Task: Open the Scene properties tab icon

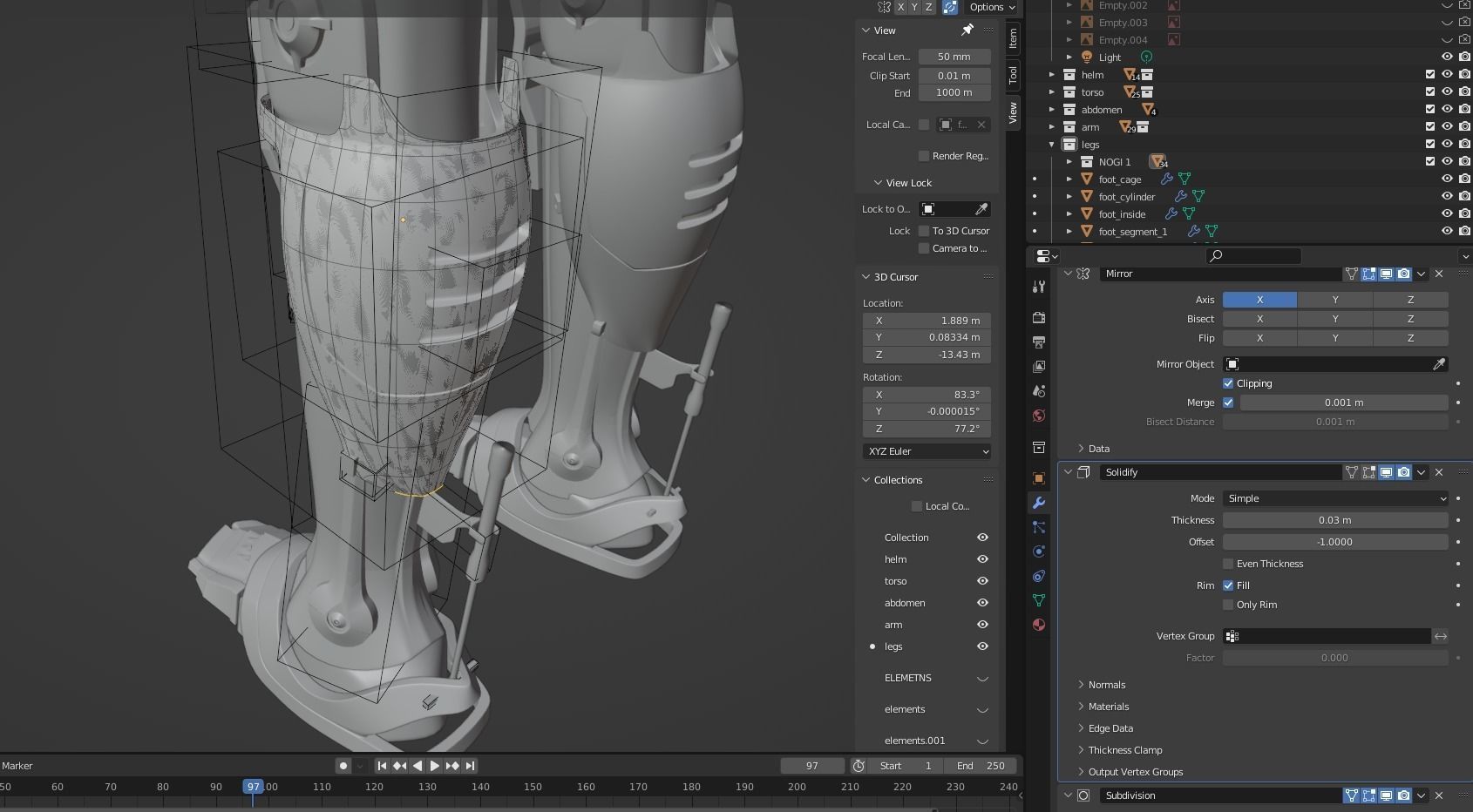Action: pos(1038,391)
